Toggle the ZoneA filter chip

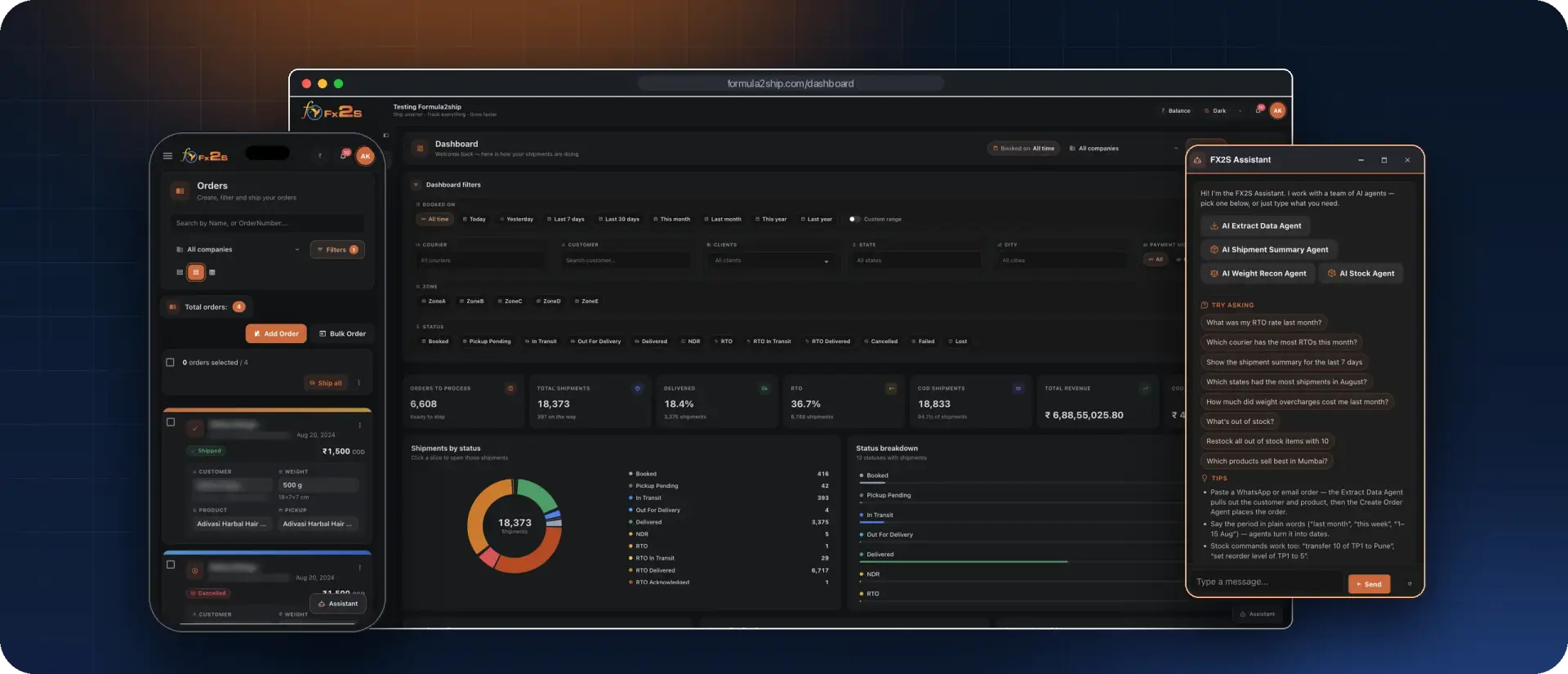pyautogui.click(x=434, y=301)
